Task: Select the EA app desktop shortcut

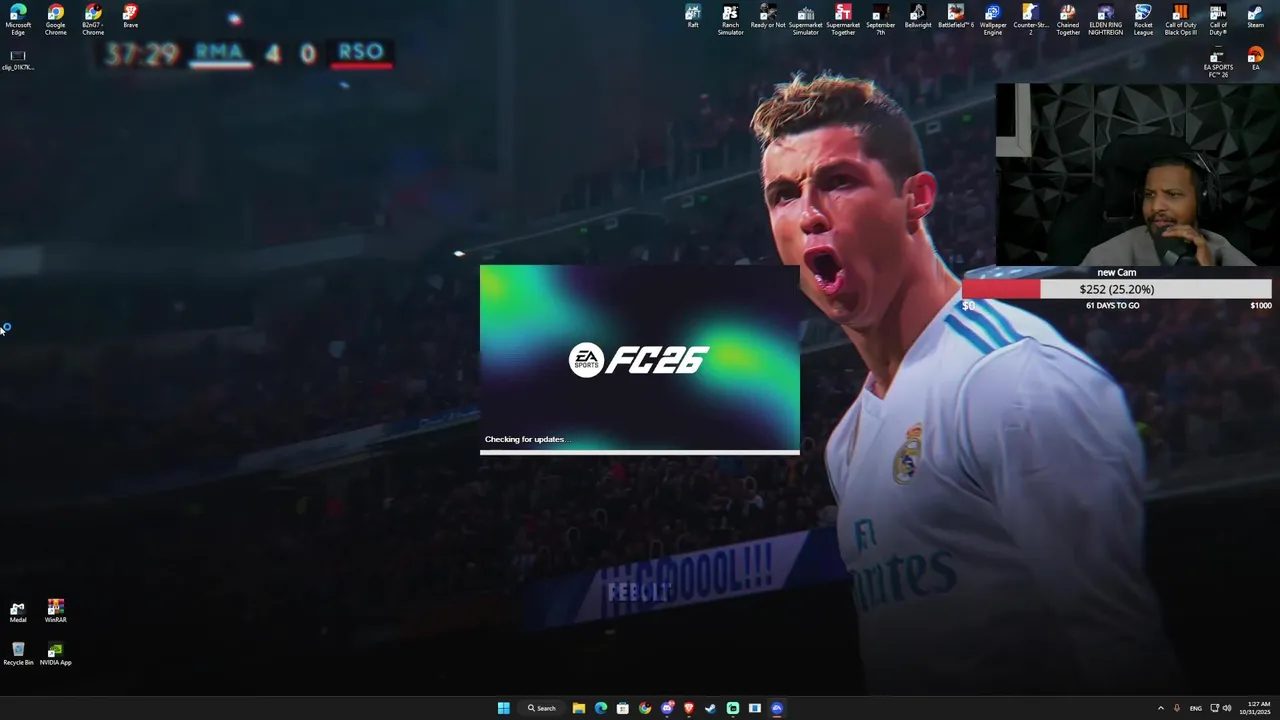Action: 1255,59
